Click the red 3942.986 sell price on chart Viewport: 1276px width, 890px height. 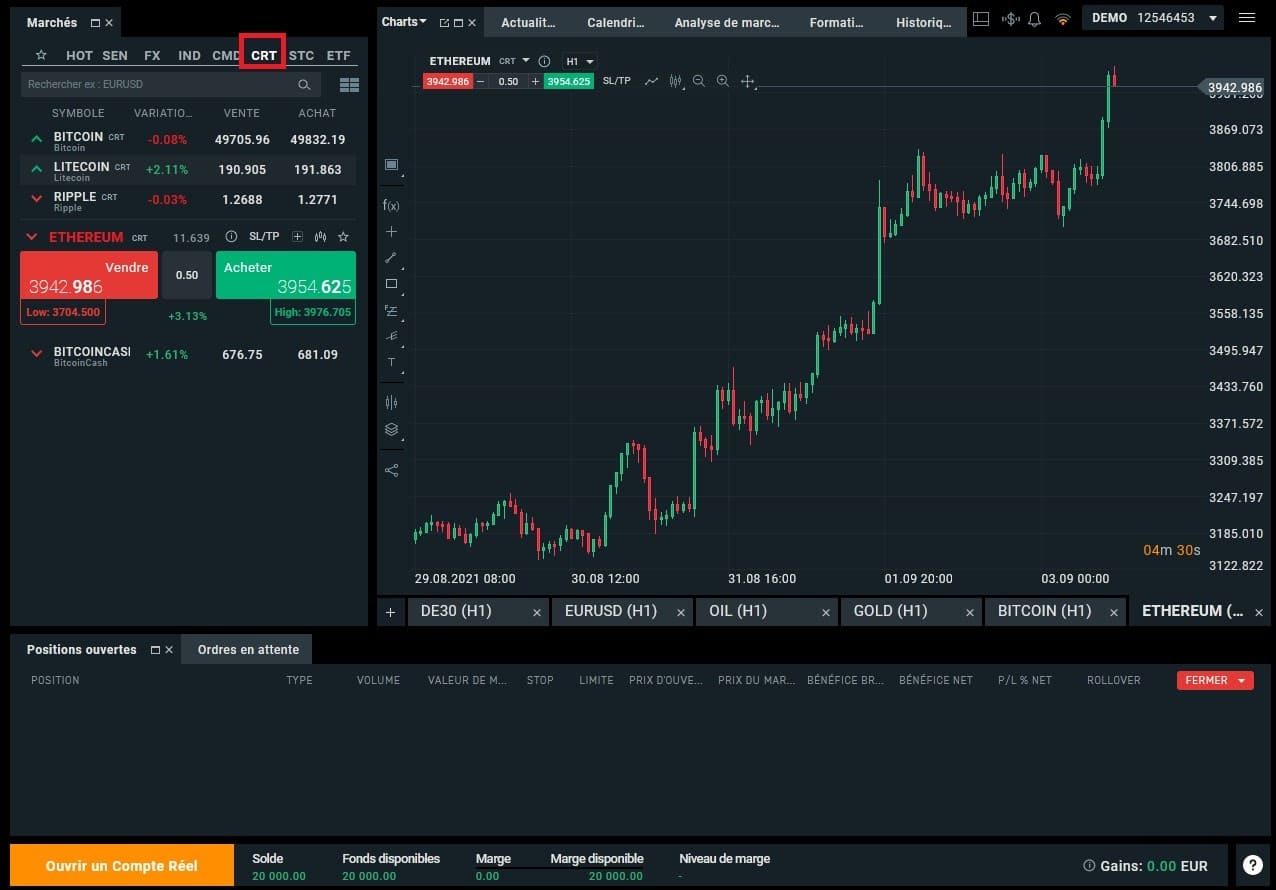448,81
